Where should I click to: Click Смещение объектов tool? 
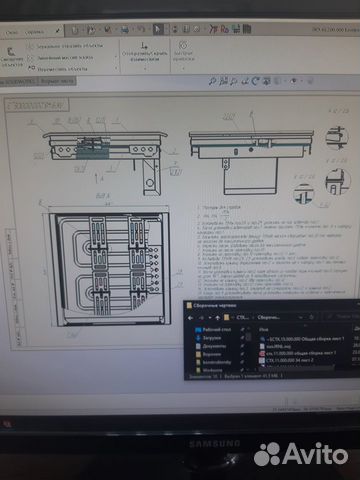pyautogui.click(x=11, y=57)
